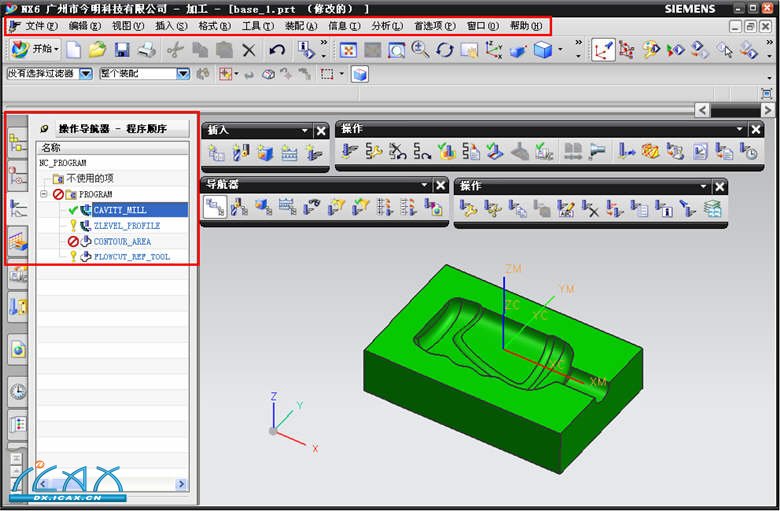Open the clock History tab in sidebar

pos(18,391)
